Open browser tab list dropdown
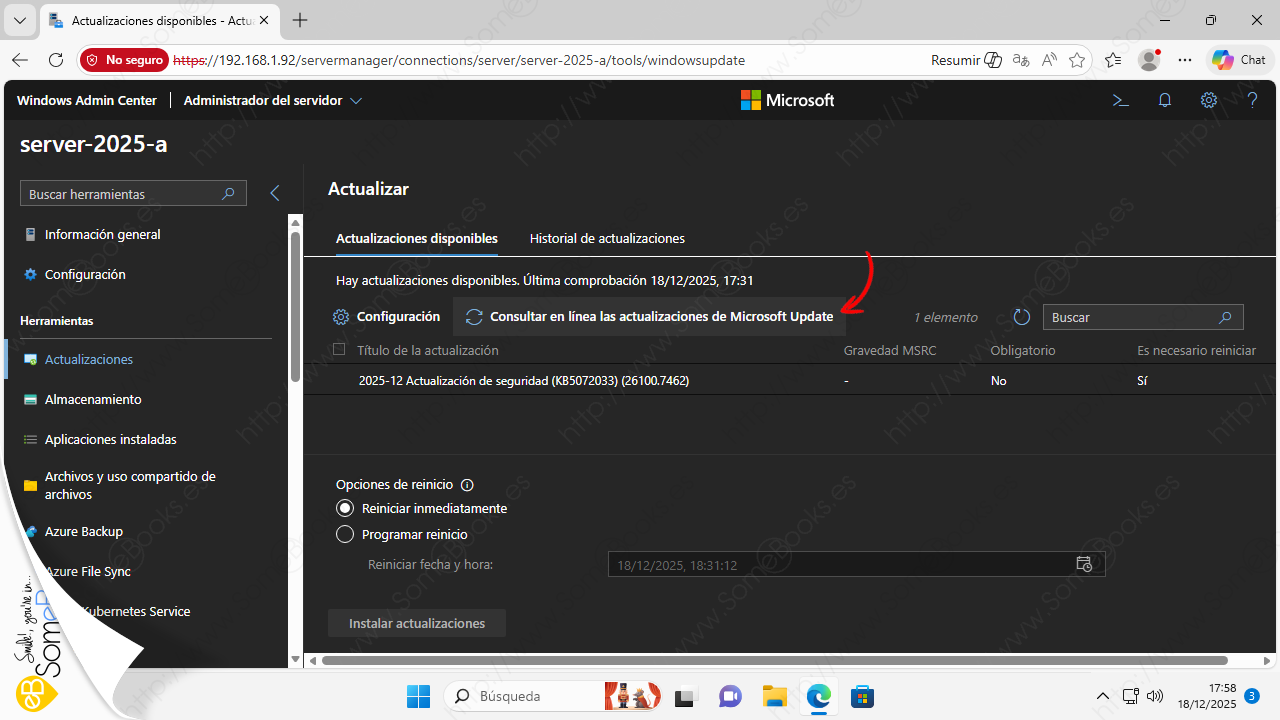Screen dimensions: 1280x720 coord(19,20)
